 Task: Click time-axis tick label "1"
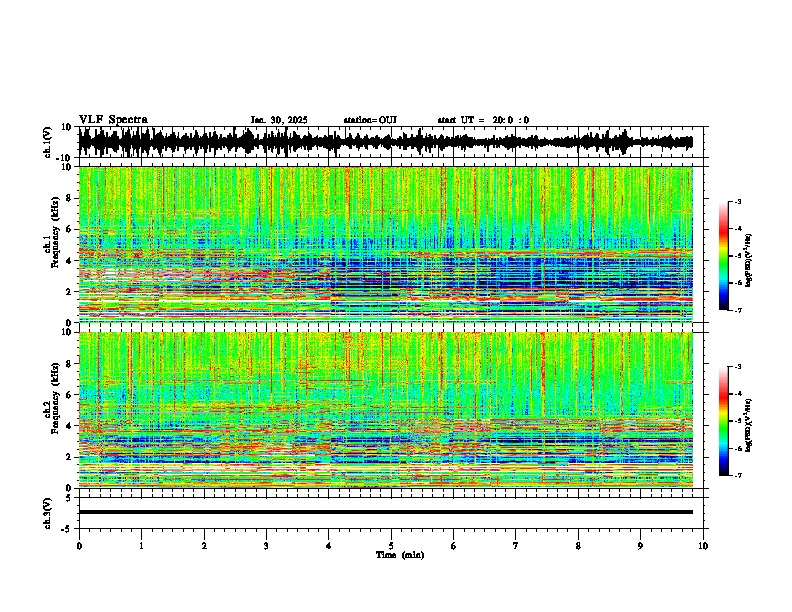[x=141, y=546]
